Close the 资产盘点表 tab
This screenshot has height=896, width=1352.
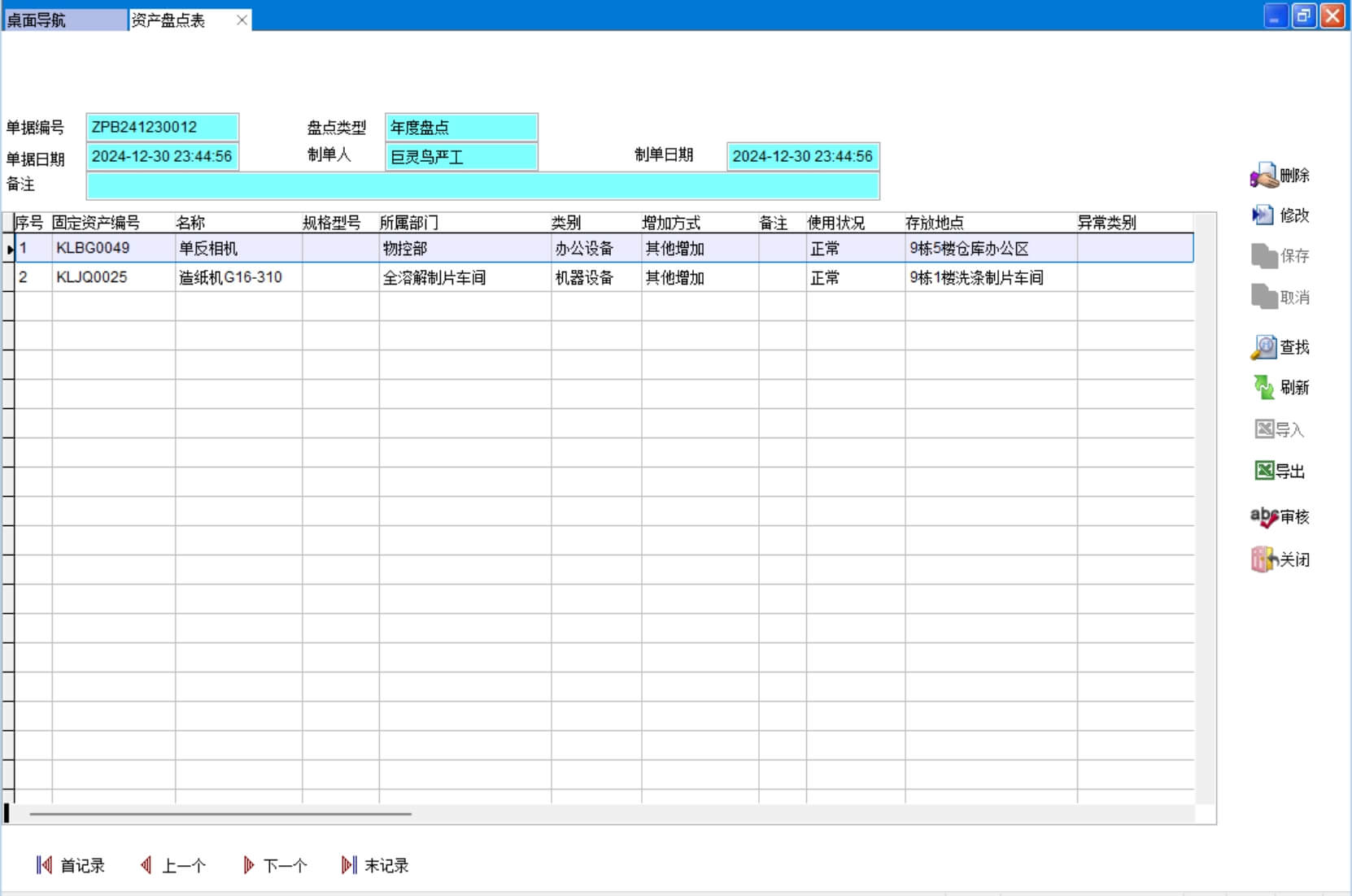coord(242,20)
